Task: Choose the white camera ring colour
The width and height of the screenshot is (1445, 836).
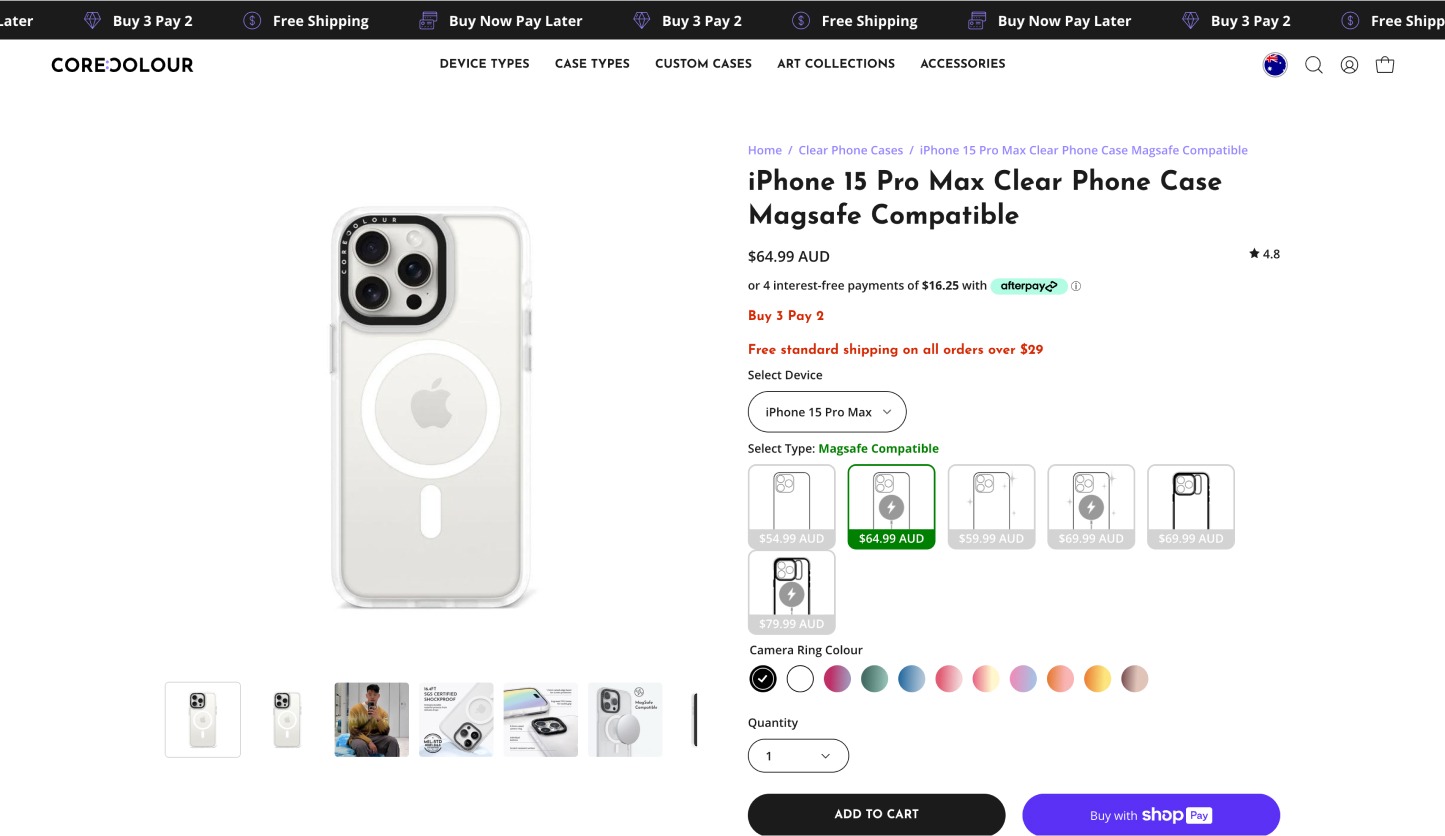Action: [x=800, y=679]
